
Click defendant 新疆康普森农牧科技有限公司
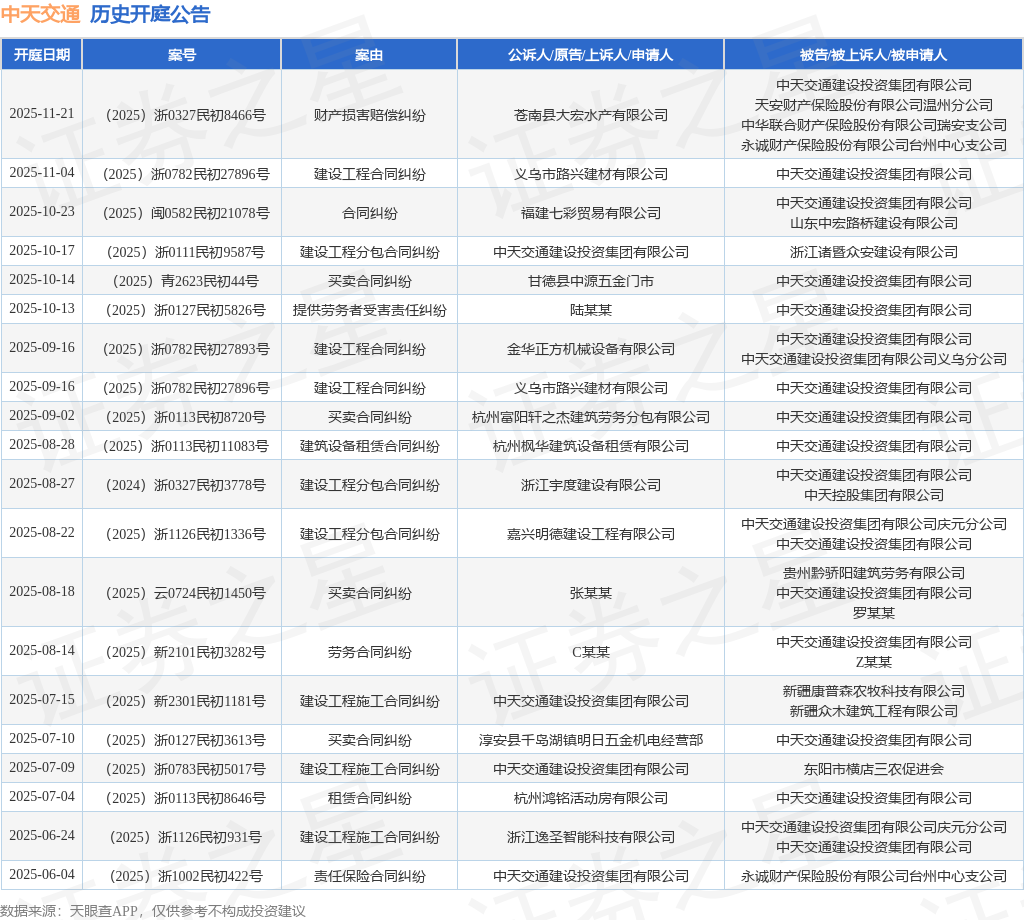pyautogui.click(x=873, y=691)
